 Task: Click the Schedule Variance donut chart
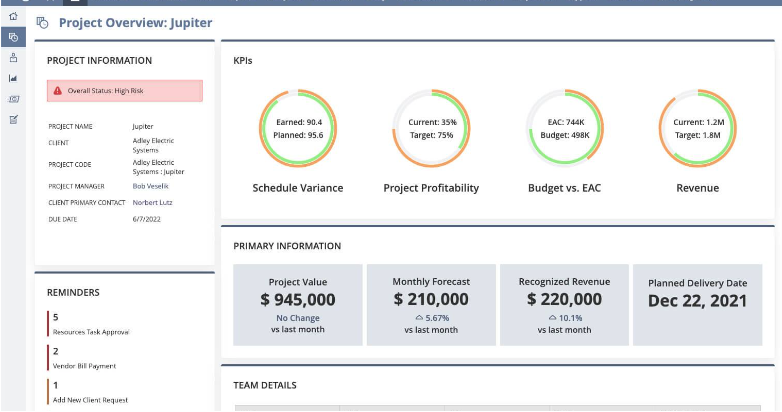(297, 128)
